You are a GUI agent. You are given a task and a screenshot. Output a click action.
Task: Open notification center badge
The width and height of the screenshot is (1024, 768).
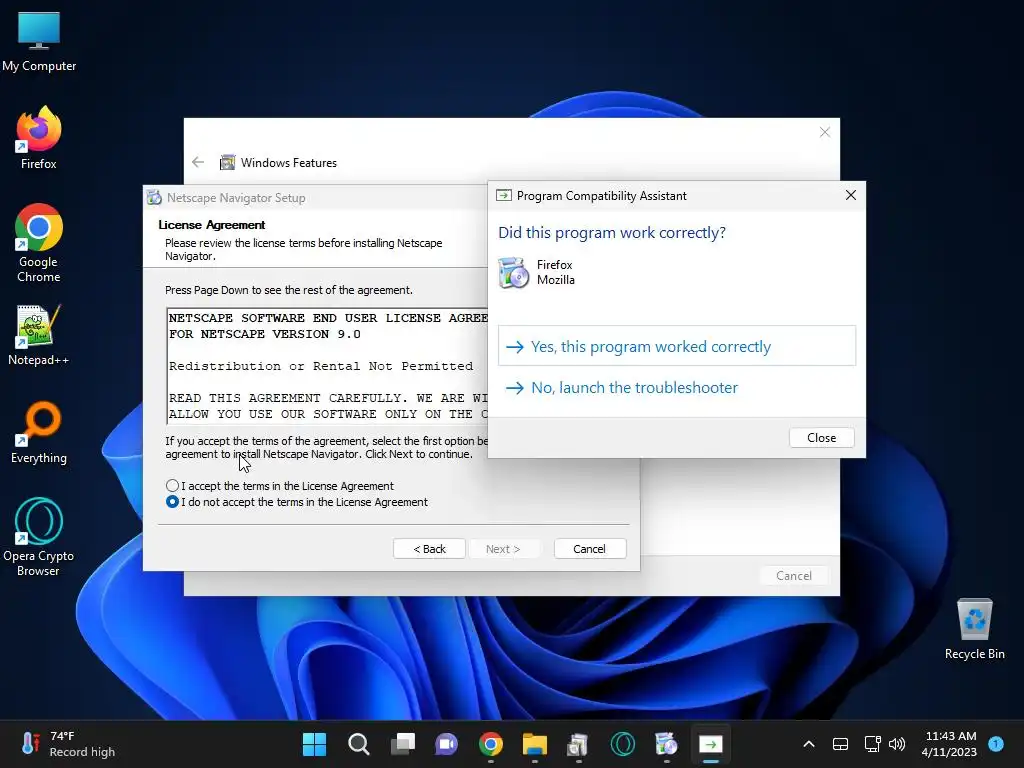click(x=996, y=743)
